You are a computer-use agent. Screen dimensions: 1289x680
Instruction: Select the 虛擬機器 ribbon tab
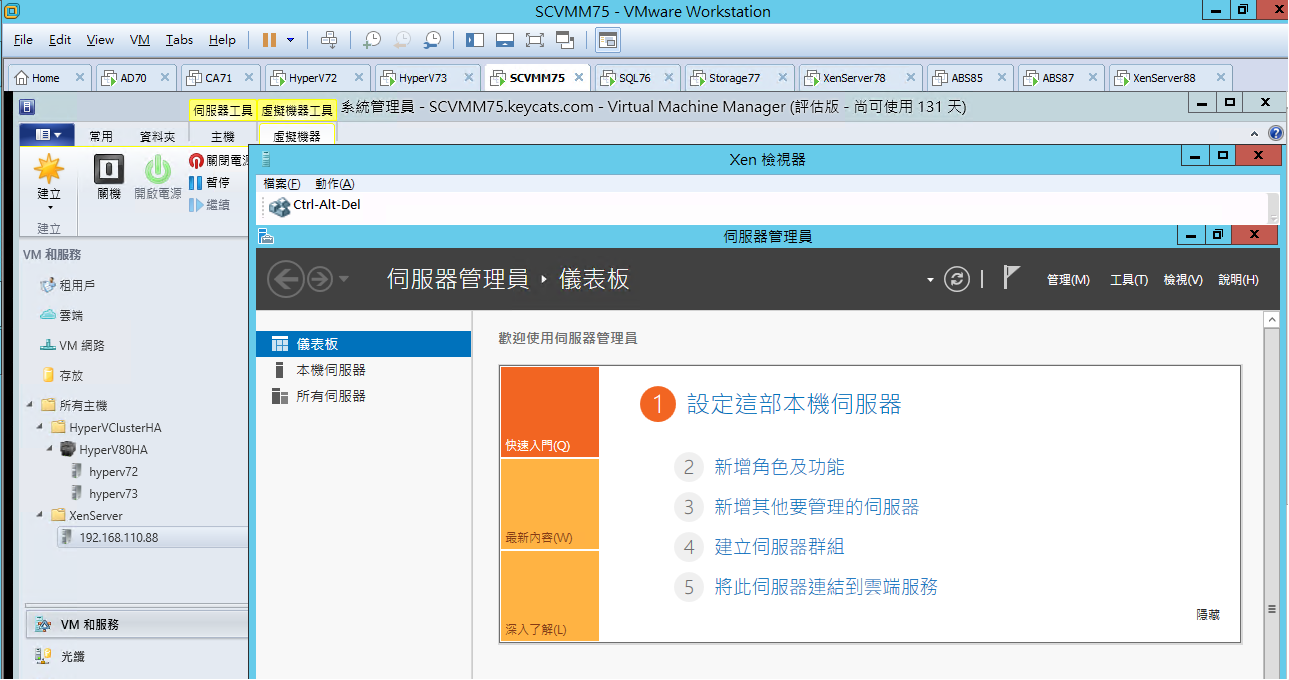[296, 136]
